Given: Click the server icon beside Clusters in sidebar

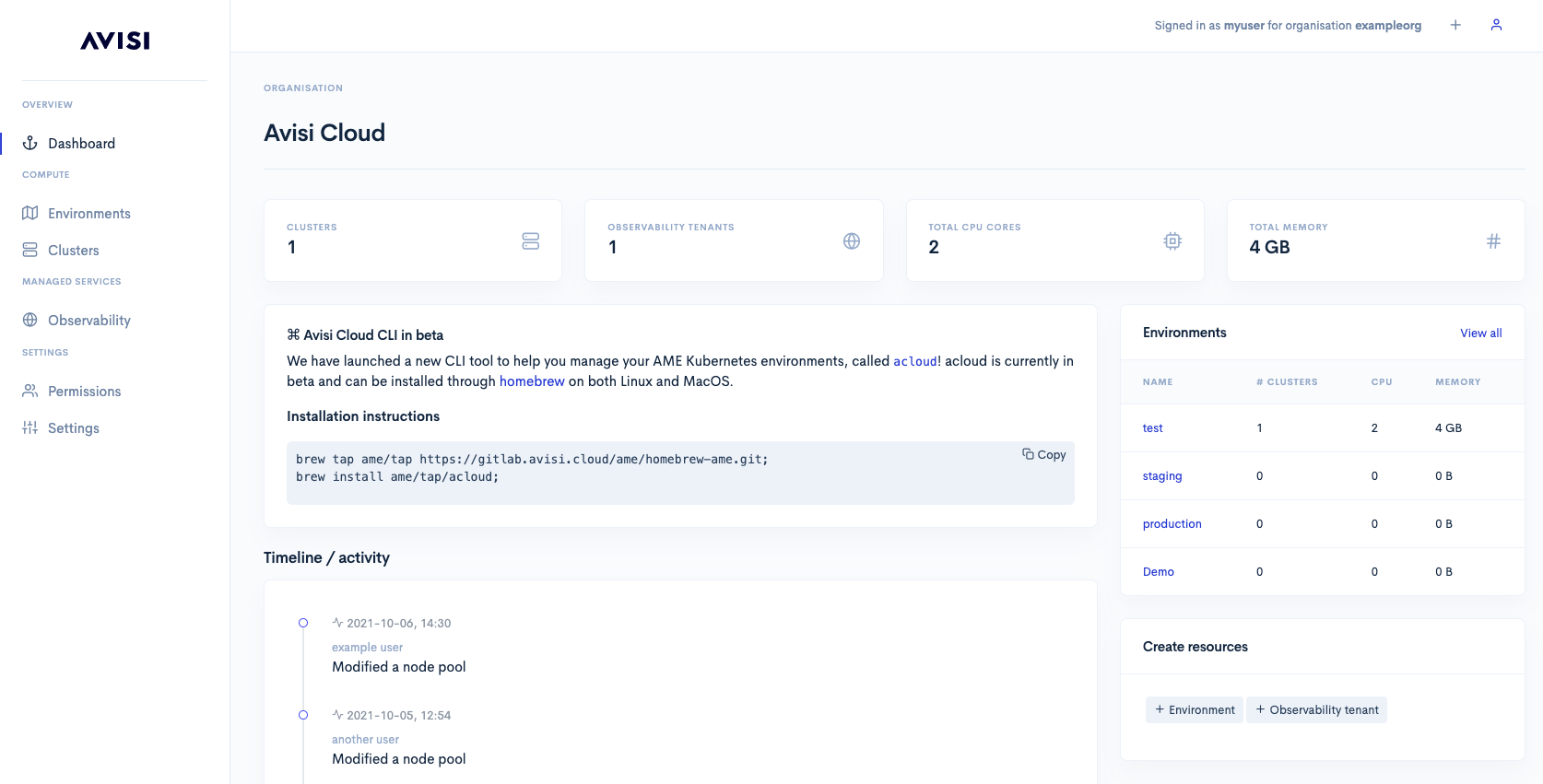Looking at the screenshot, I should (30, 250).
